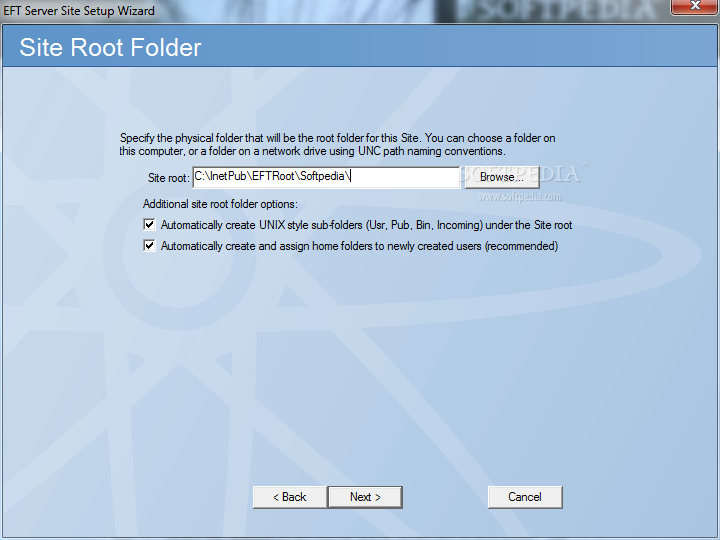This screenshot has height=540, width=720.
Task: Toggle automatically create UNIX style sub-folders checkbox
Action: tap(149, 225)
